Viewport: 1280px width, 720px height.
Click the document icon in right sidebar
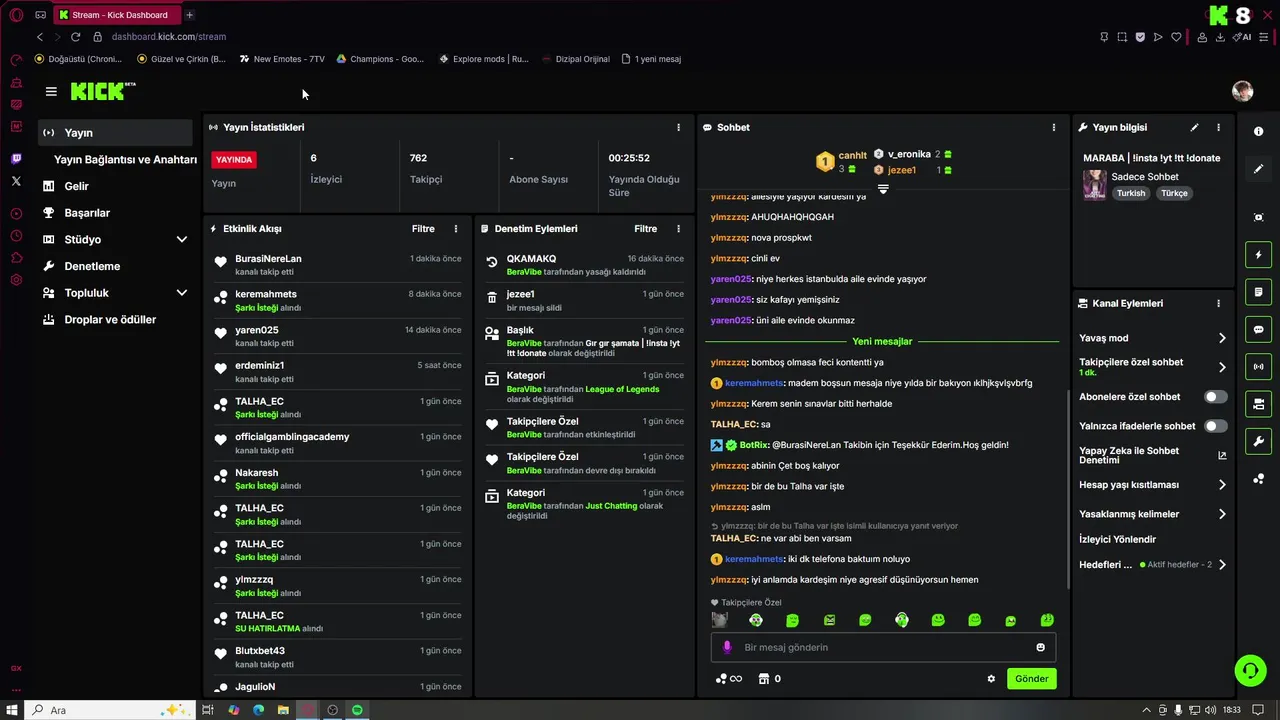[x=1258, y=292]
